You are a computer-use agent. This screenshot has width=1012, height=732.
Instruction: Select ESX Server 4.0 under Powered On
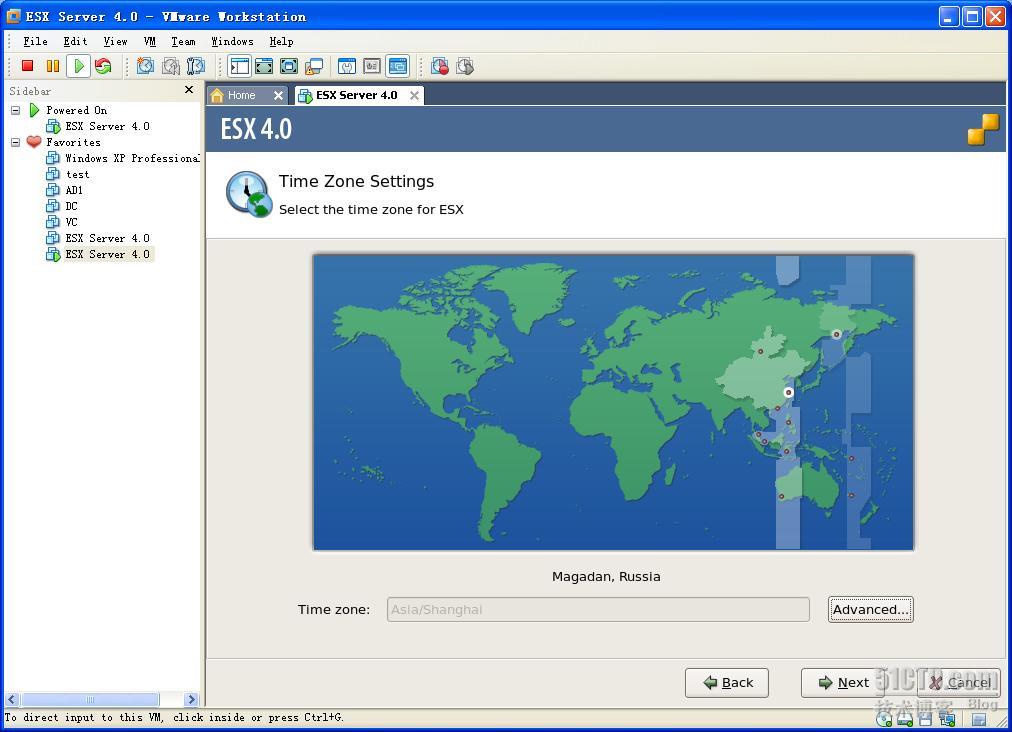[x=107, y=126]
